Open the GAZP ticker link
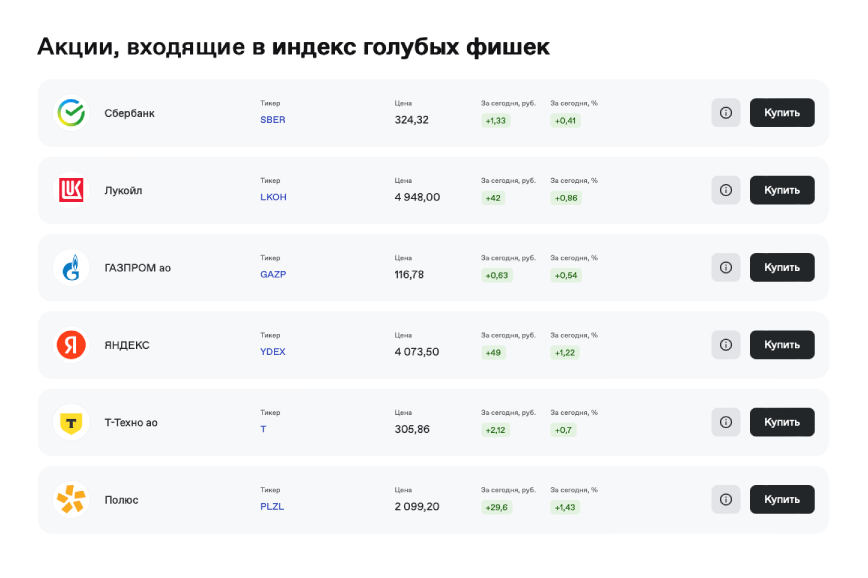The width and height of the screenshot is (868, 578). click(273, 275)
